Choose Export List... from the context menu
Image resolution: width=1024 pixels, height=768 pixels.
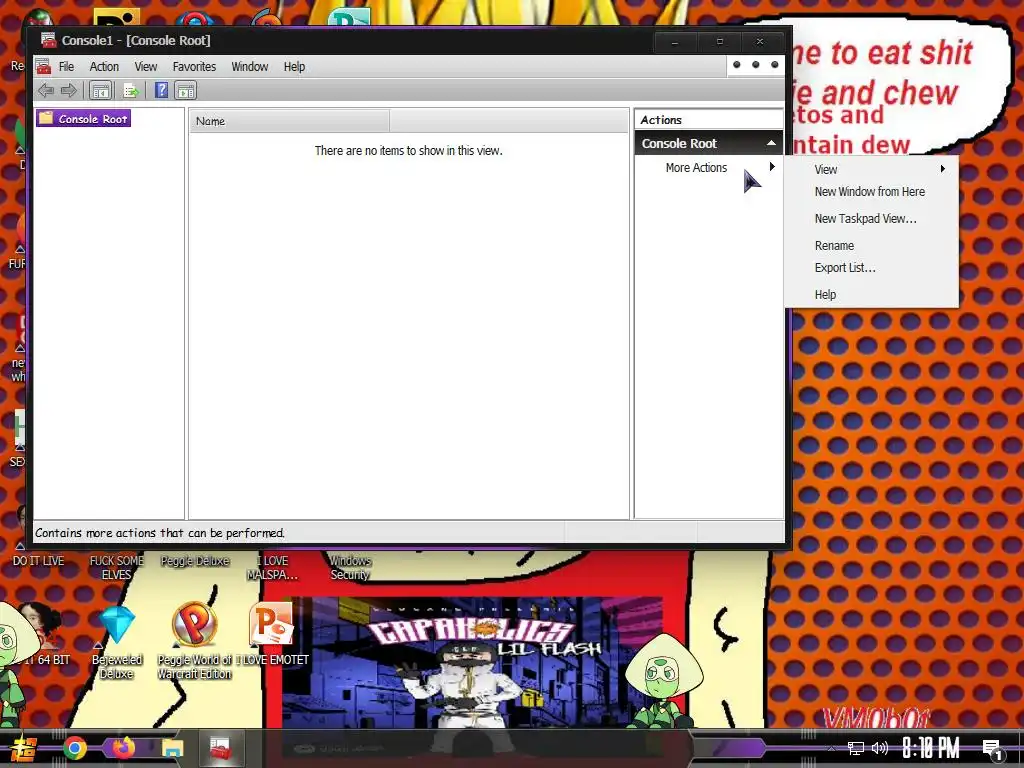[871, 268]
